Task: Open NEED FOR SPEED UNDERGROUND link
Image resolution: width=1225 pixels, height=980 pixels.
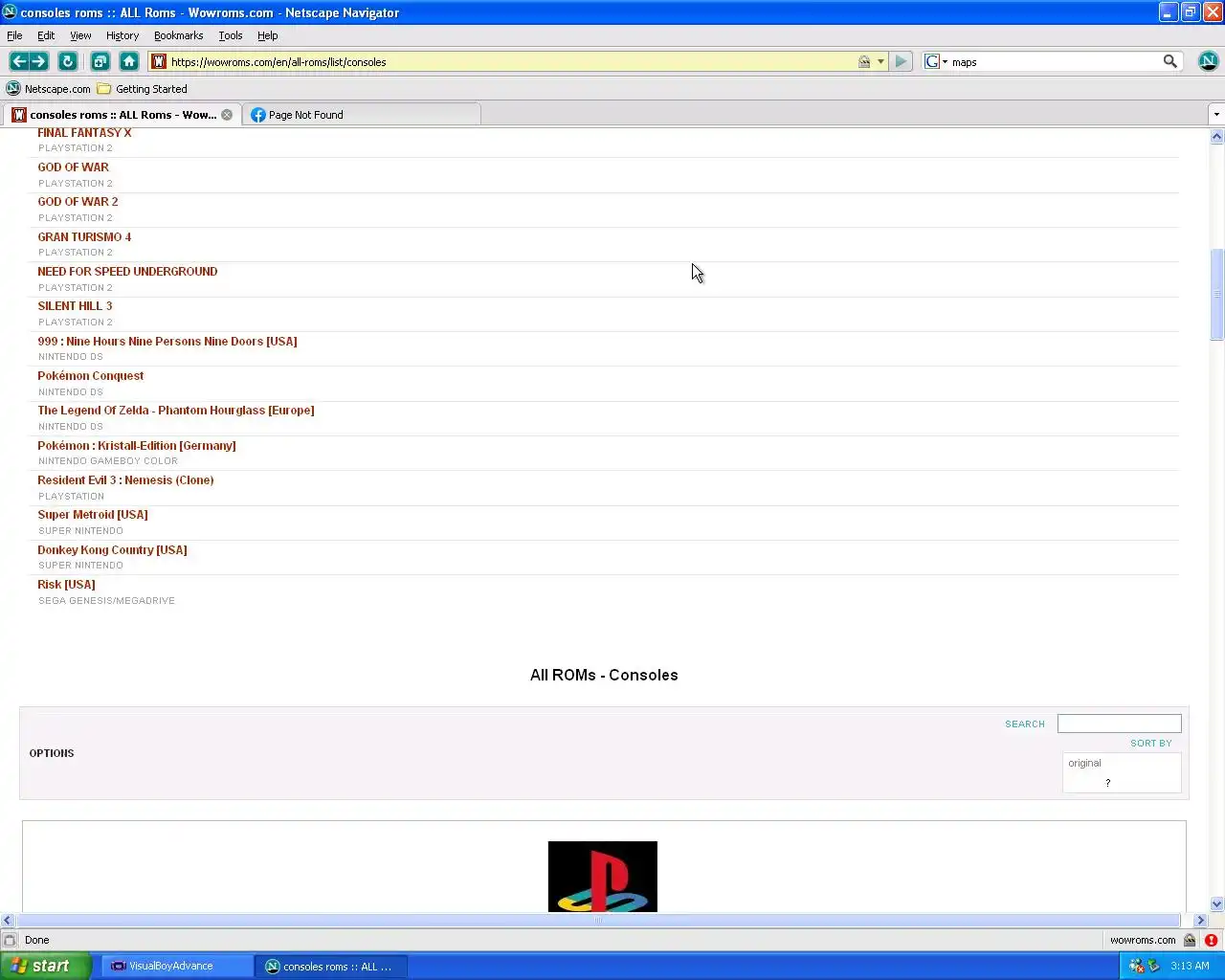Action: coord(127,272)
